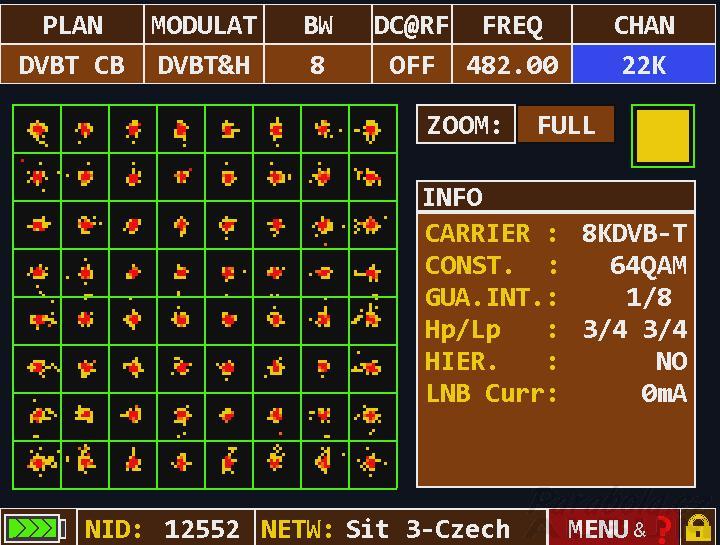720x545 pixels.
Task: Change the bandwidth value 8
Action: point(318,64)
